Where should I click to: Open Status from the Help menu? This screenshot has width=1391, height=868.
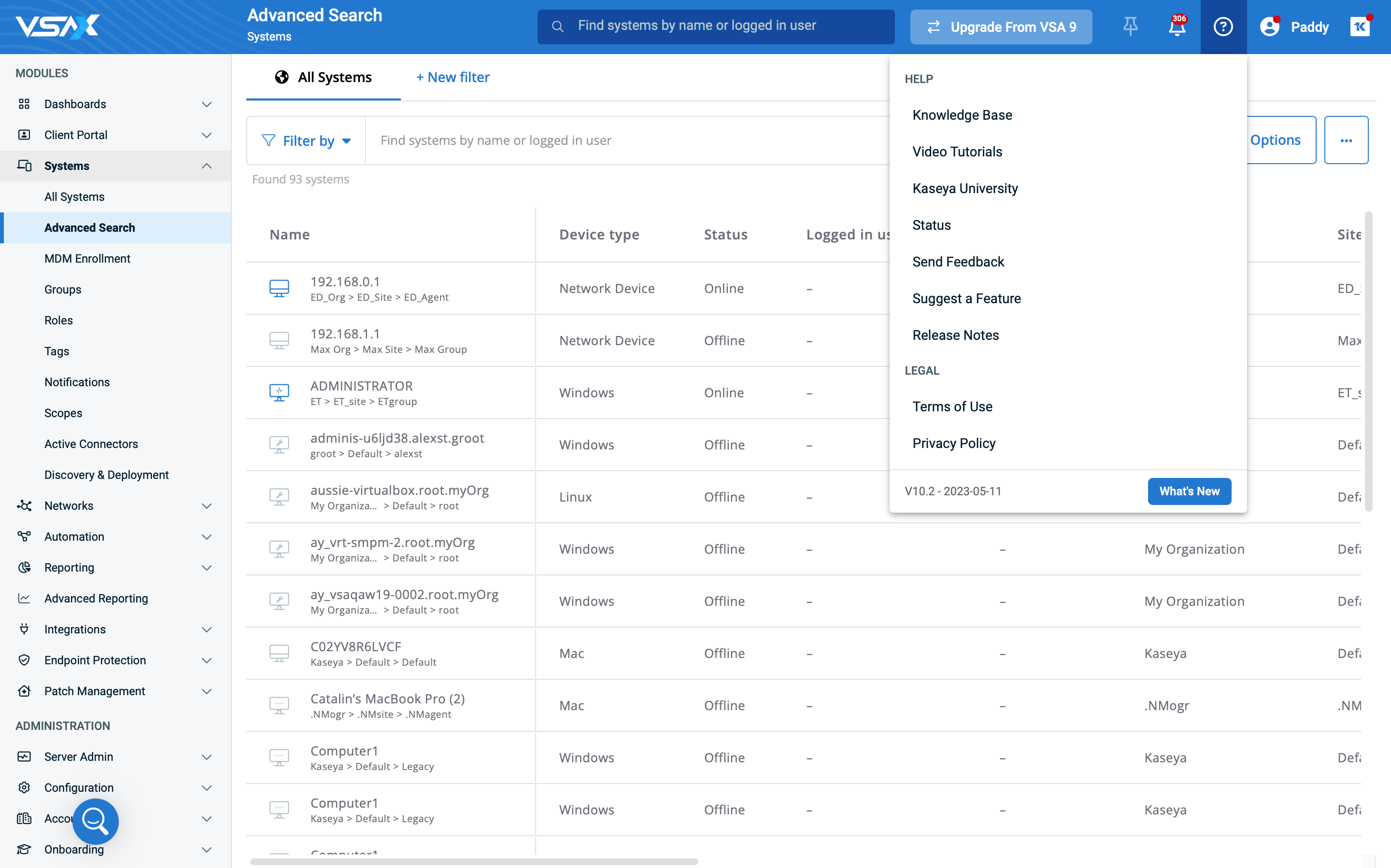click(932, 225)
